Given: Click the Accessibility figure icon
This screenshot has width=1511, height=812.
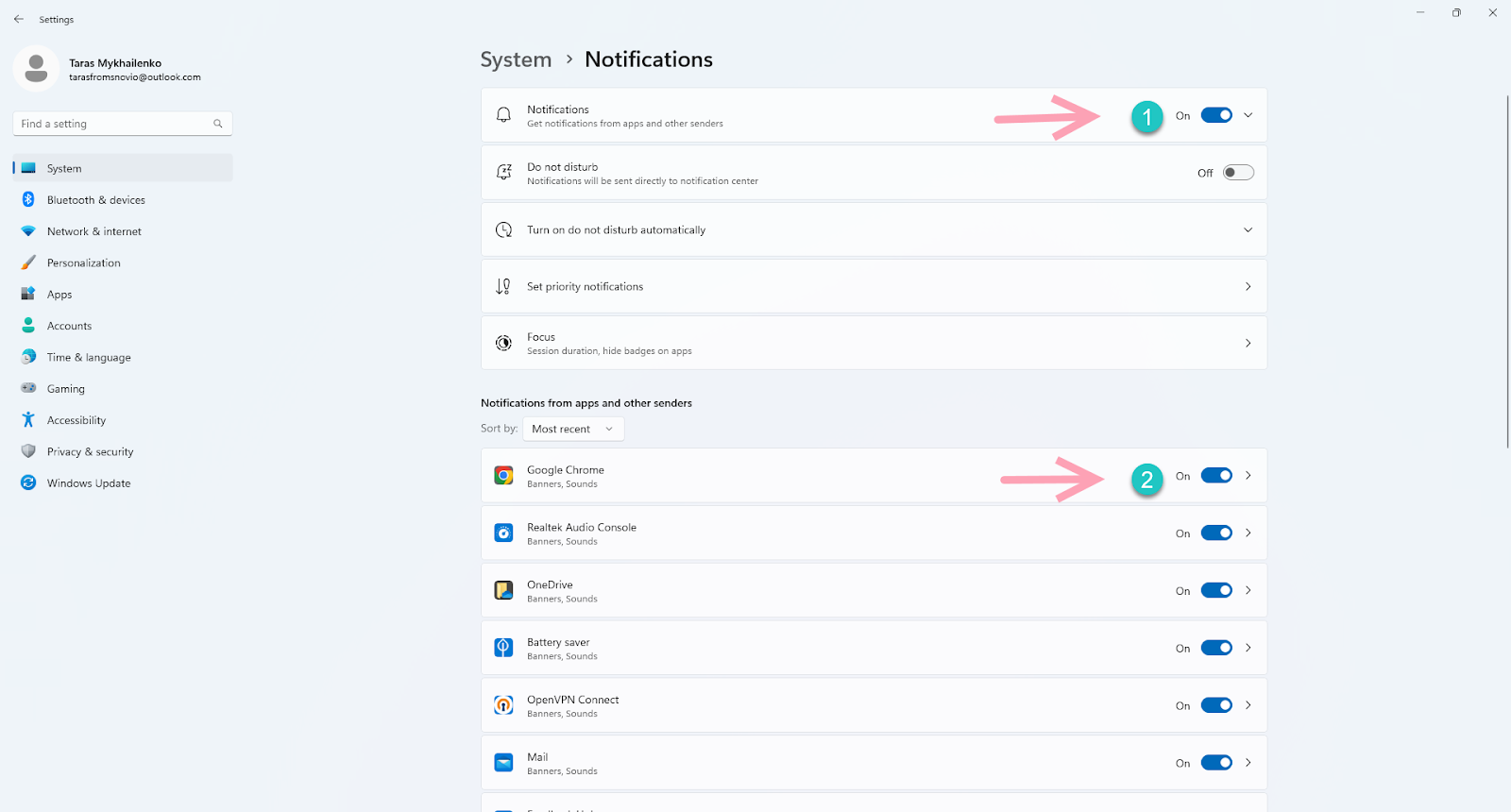Looking at the screenshot, I should click(28, 420).
